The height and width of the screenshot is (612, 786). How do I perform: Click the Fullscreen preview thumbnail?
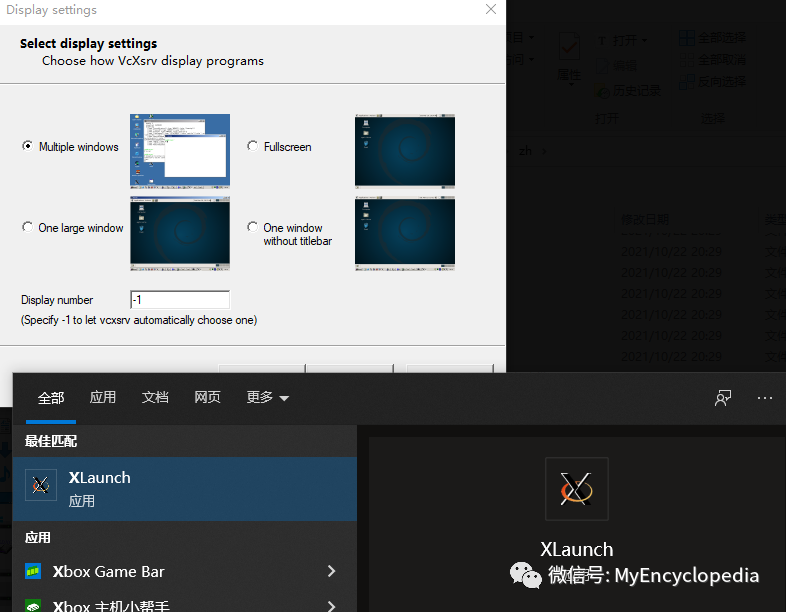[405, 151]
